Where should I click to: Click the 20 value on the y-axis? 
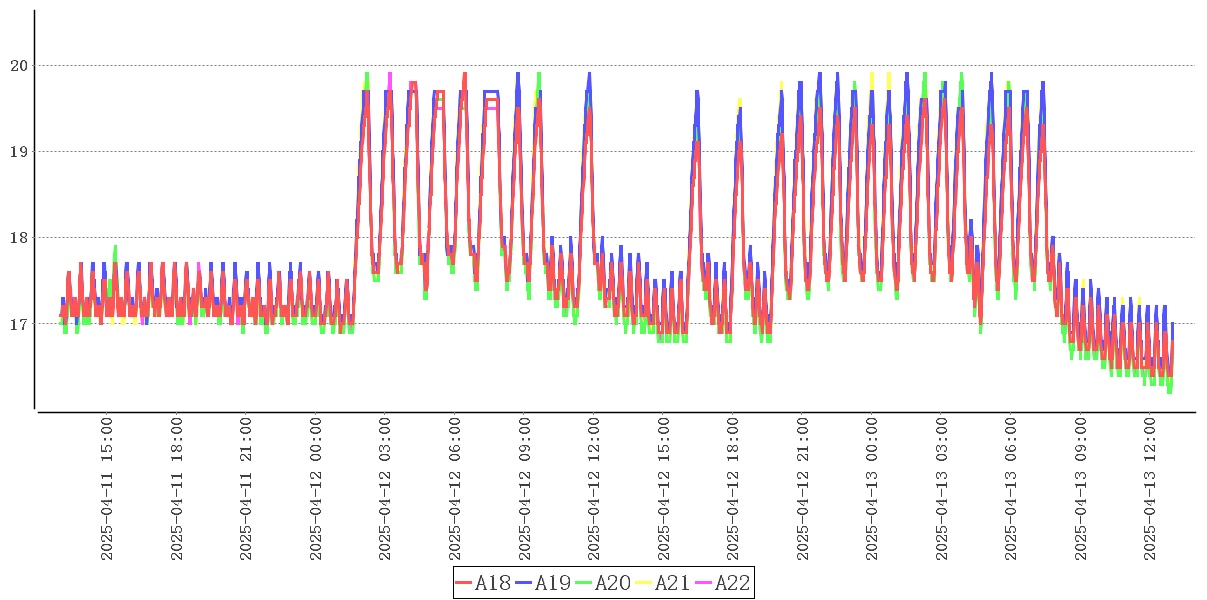tap(19, 66)
